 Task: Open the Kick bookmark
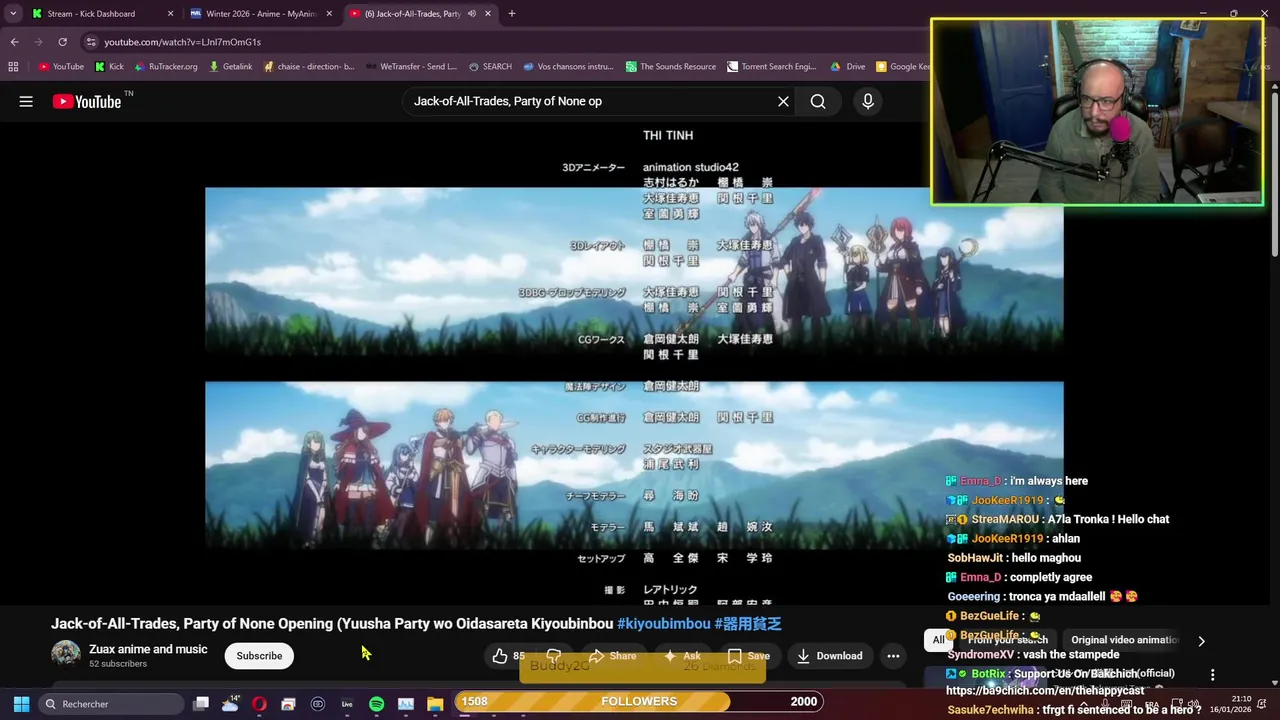(109, 67)
